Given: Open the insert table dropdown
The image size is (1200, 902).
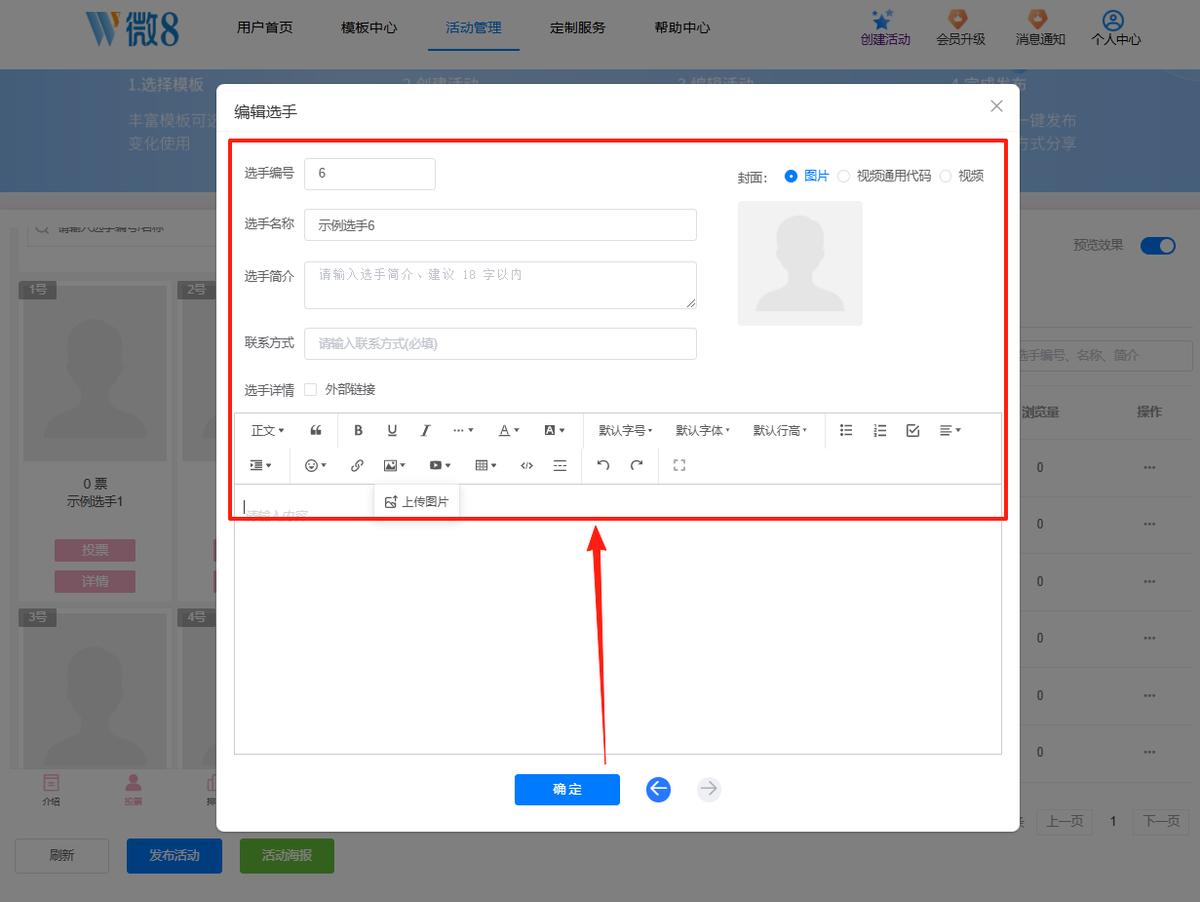Looking at the screenshot, I should (x=486, y=465).
